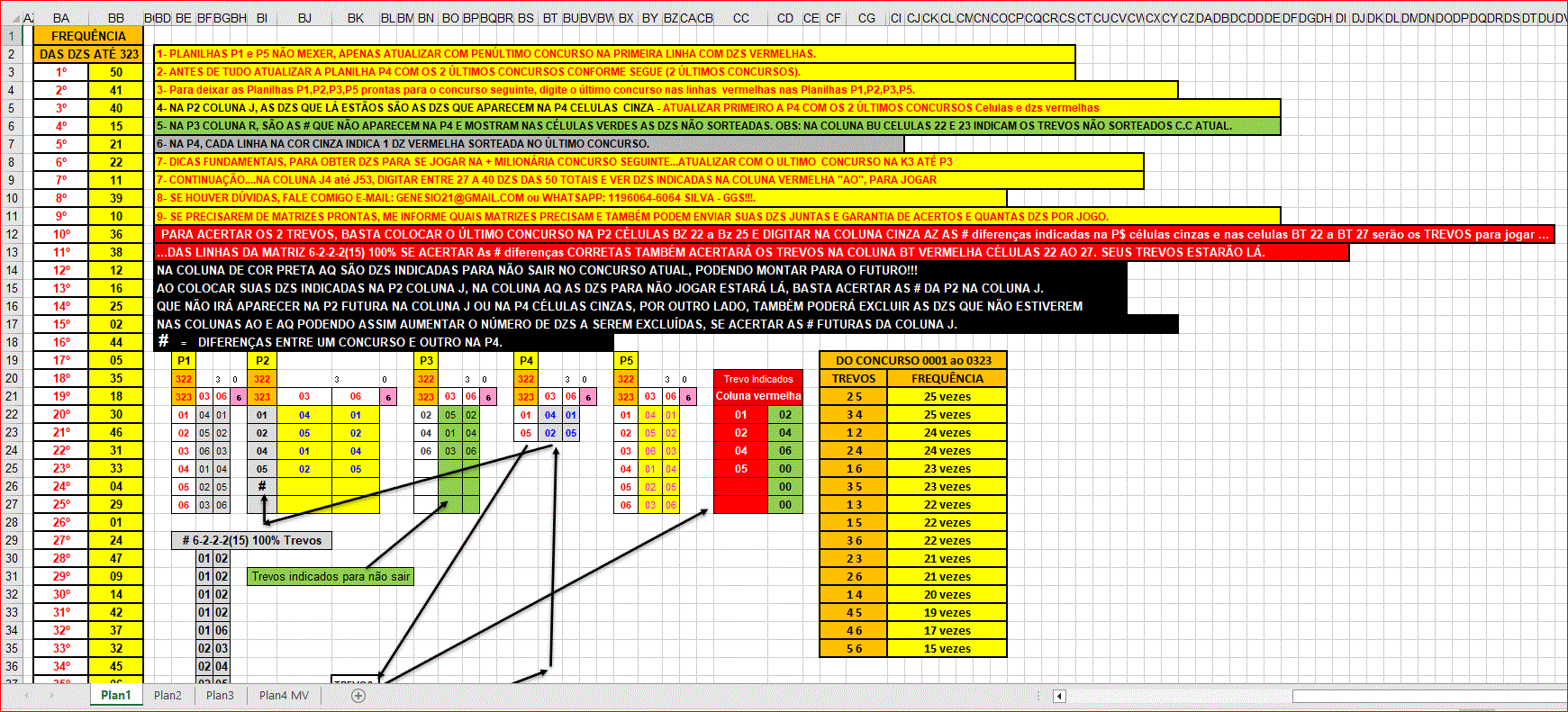Viewport: 1568px width, 712px height.
Task: Click the 'DO CONCURSO 0001 ao 0323' cell
Action: (x=913, y=360)
